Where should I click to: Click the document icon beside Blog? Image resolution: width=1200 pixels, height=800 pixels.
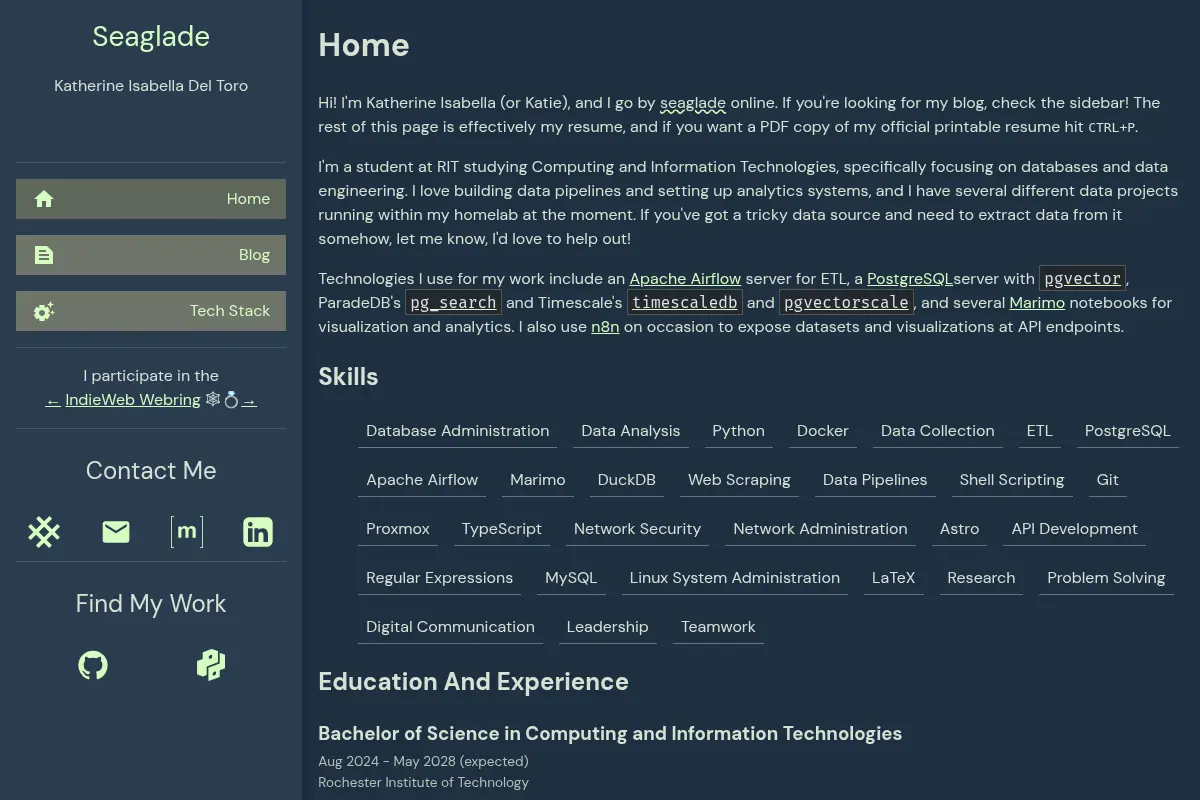click(44, 255)
